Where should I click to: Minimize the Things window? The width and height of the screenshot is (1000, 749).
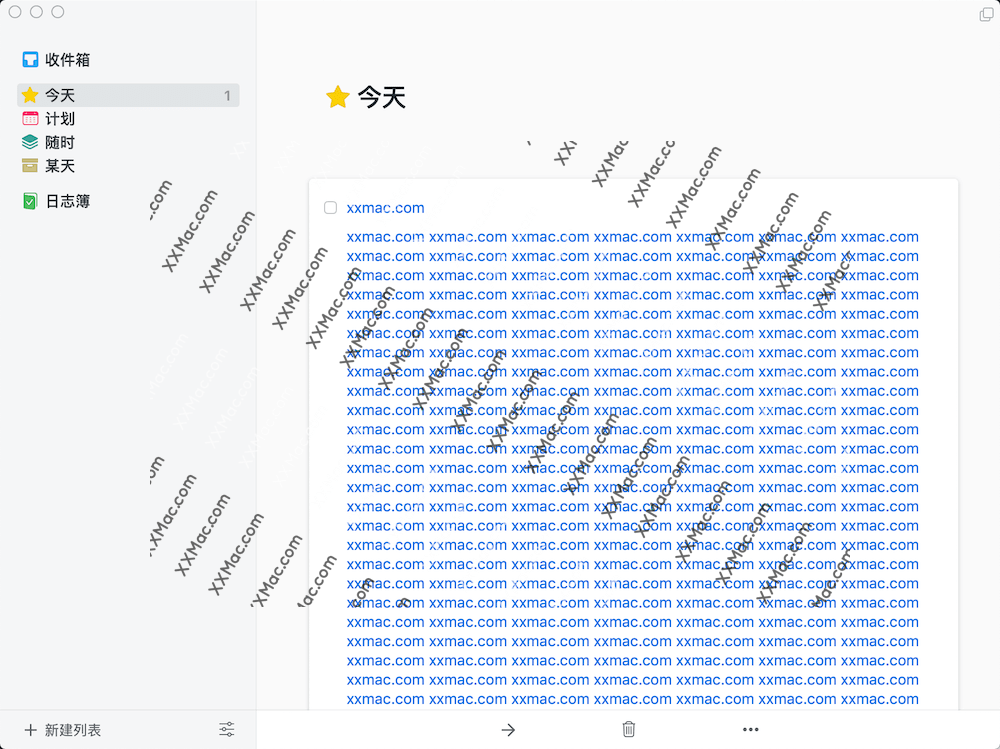pyautogui.click(x=36, y=12)
